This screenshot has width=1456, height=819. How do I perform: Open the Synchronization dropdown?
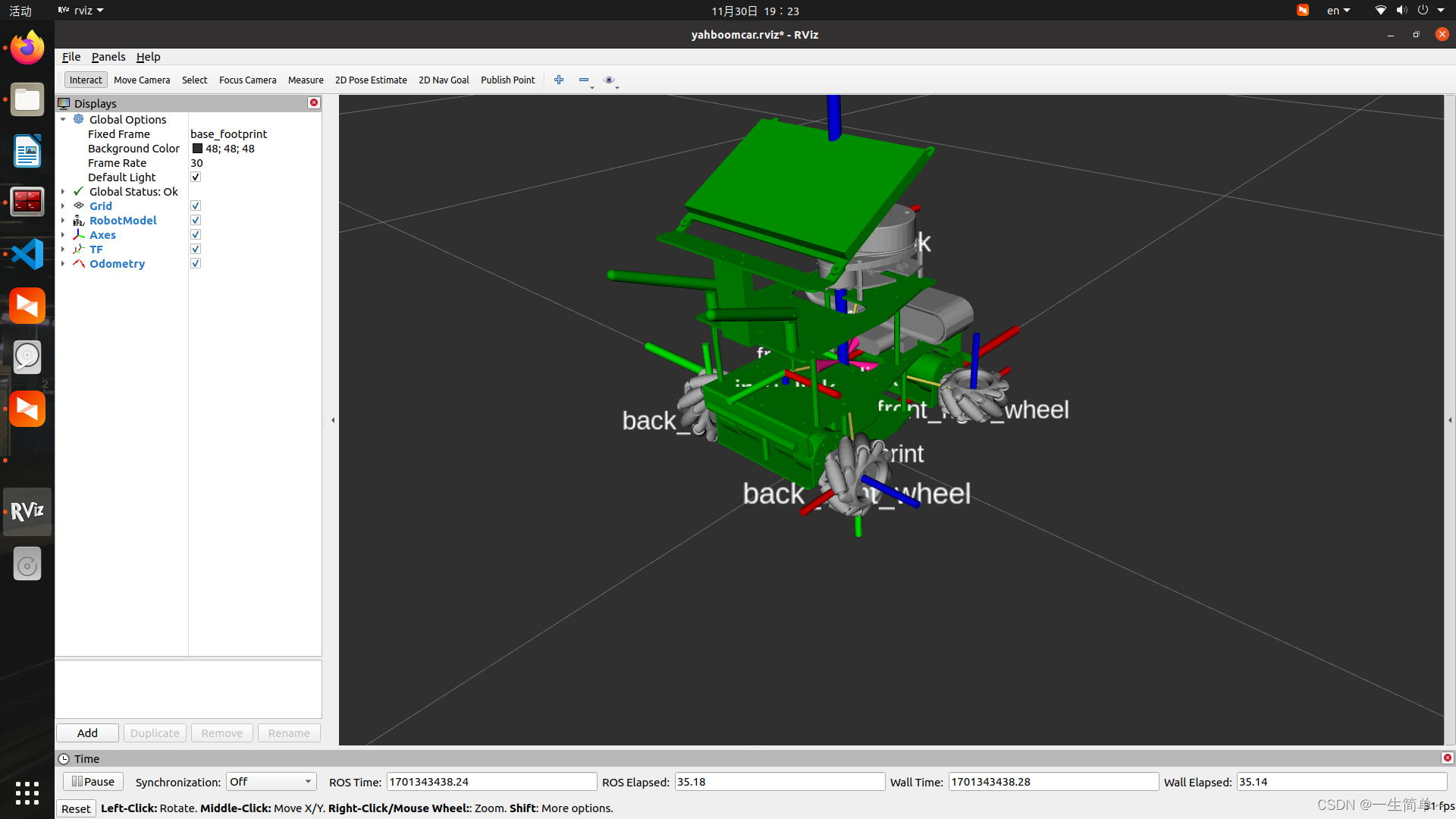[x=271, y=782]
